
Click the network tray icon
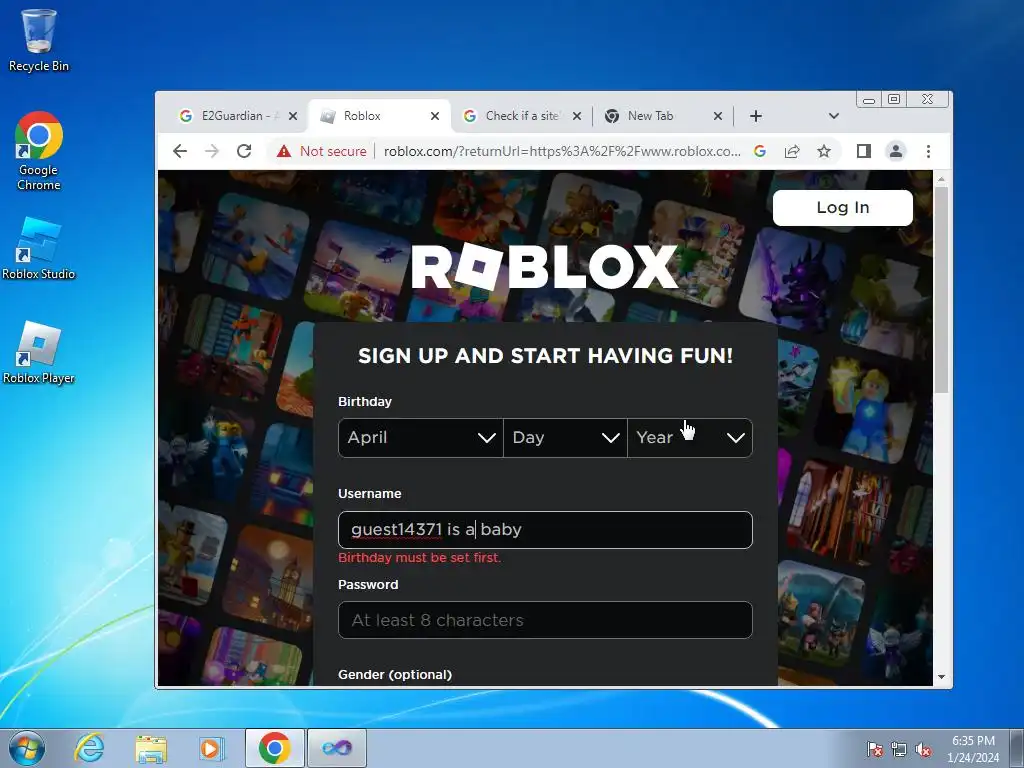899,749
